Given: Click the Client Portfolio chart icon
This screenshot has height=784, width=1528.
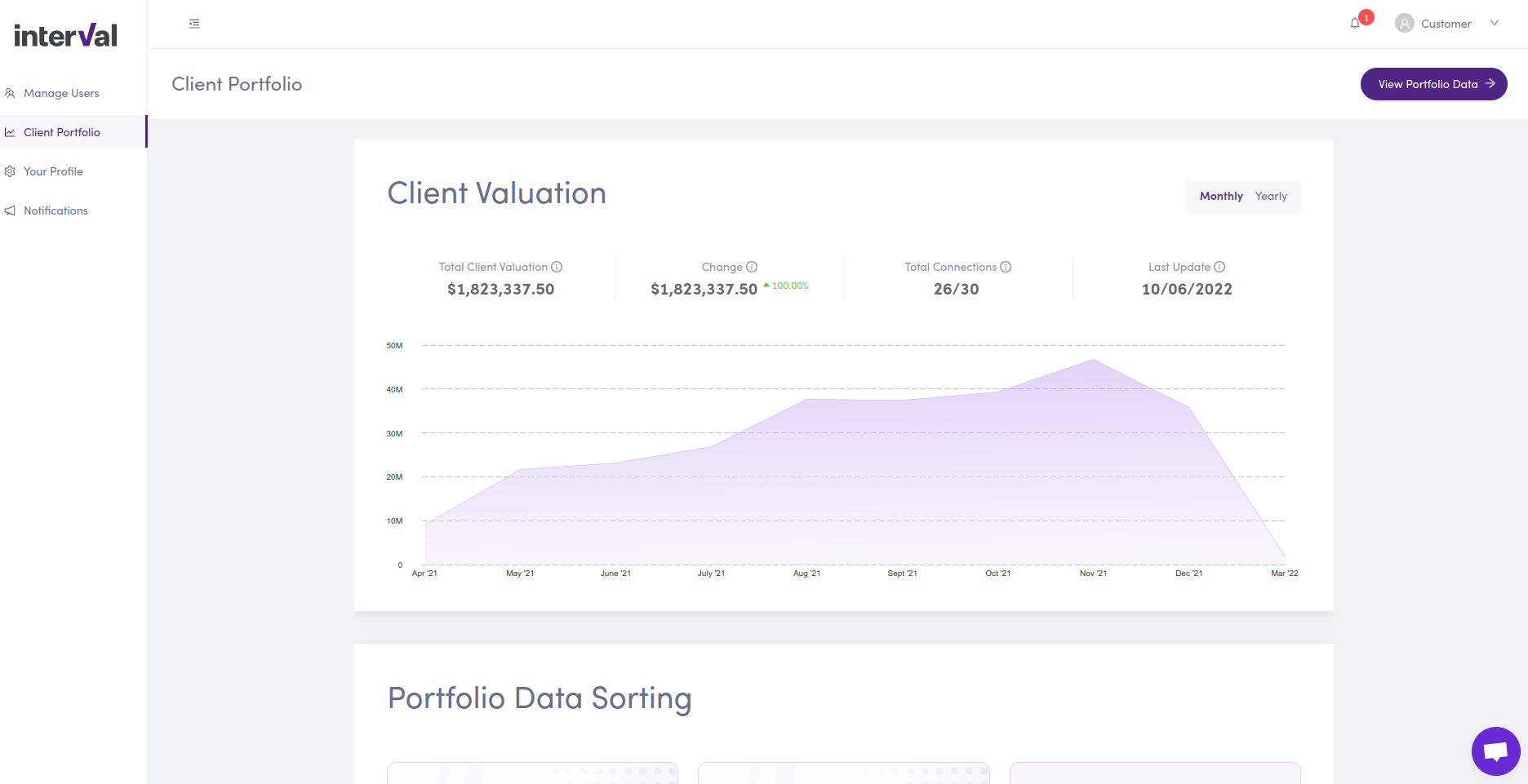Looking at the screenshot, I should (10, 132).
